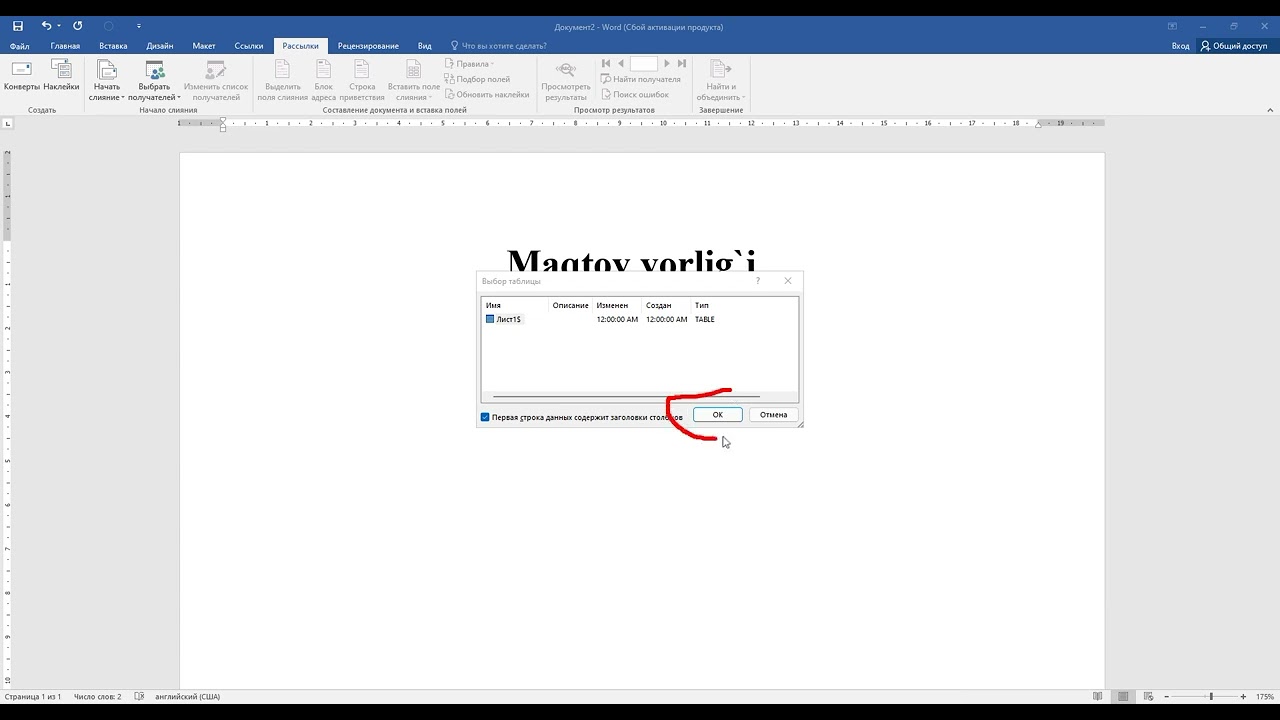Click the Блок адреса icon
Screen dimensions: 1280x720
click(323, 69)
